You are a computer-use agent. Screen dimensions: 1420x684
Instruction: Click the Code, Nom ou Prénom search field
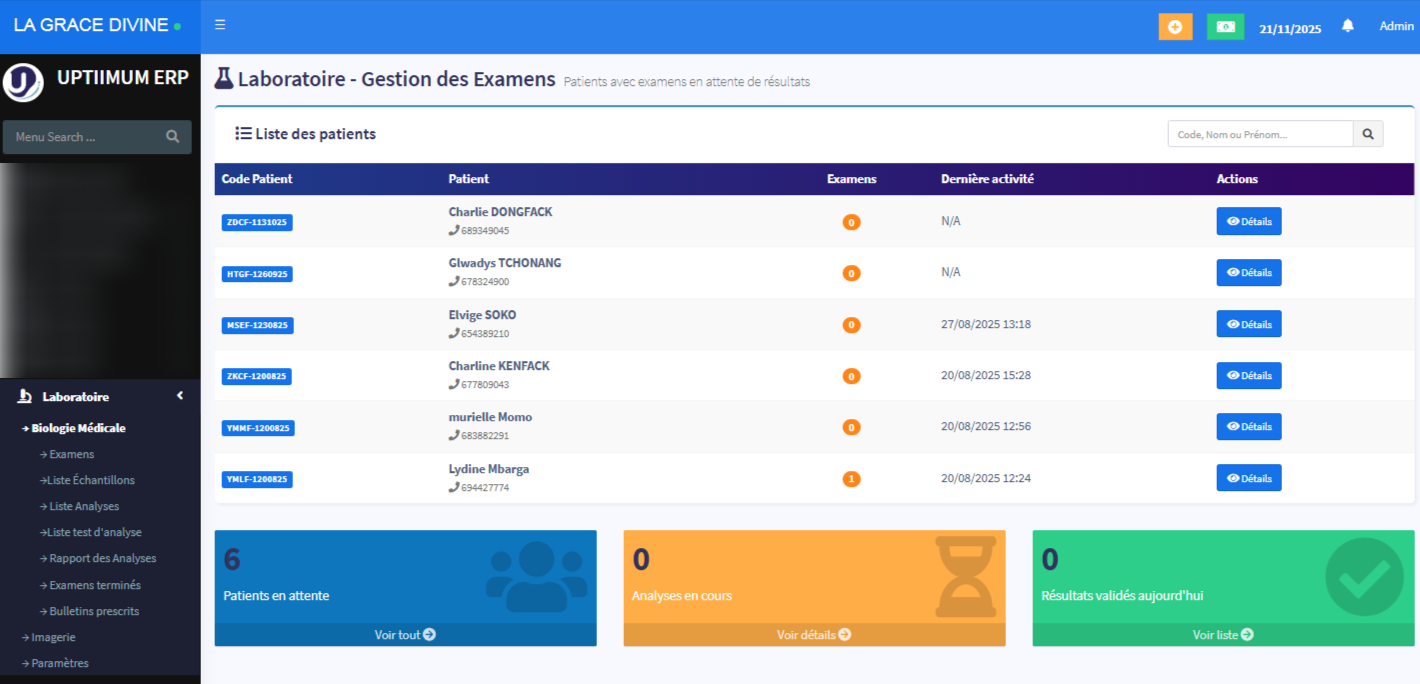(x=1259, y=132)
